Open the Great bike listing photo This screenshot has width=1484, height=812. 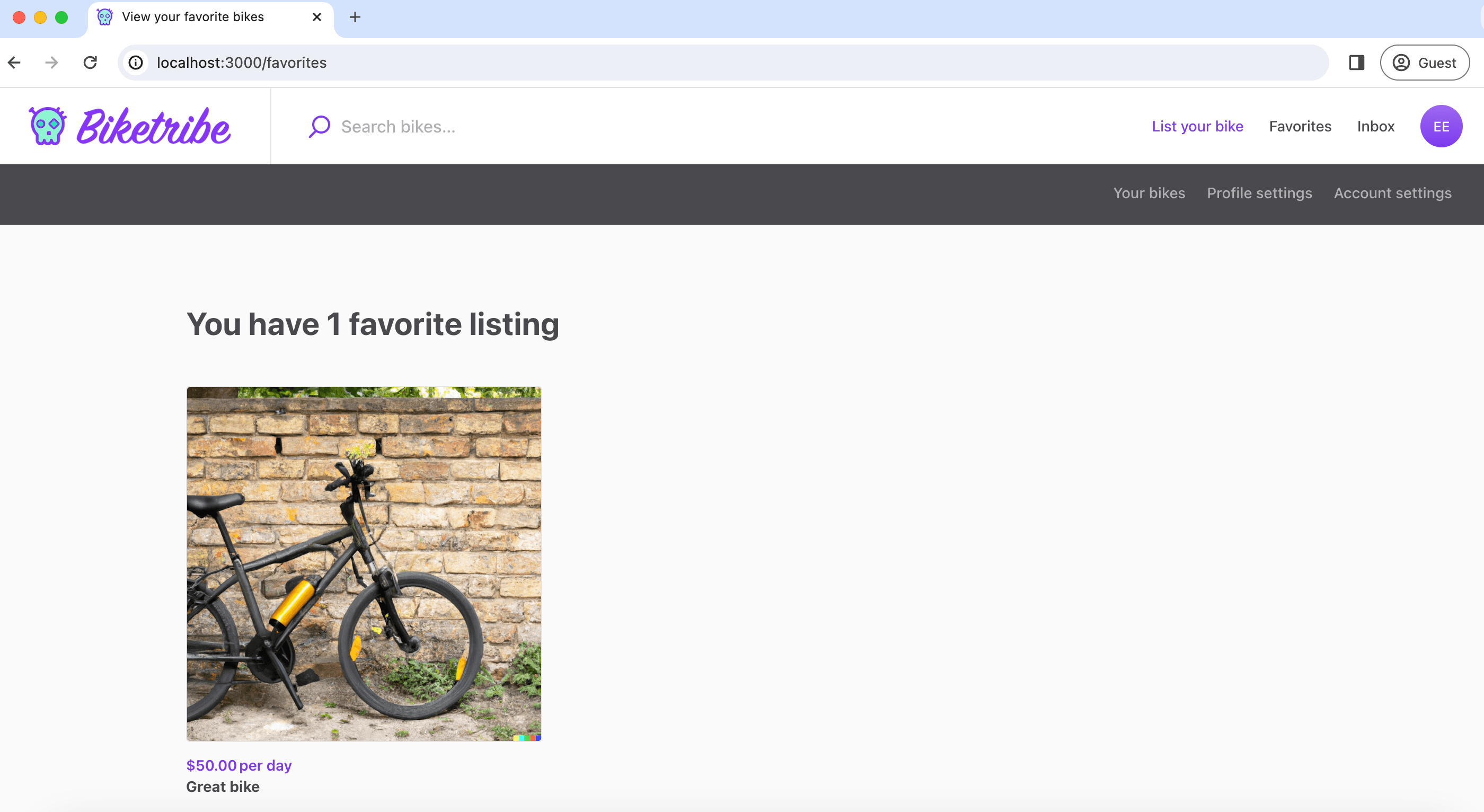[364, 563]
